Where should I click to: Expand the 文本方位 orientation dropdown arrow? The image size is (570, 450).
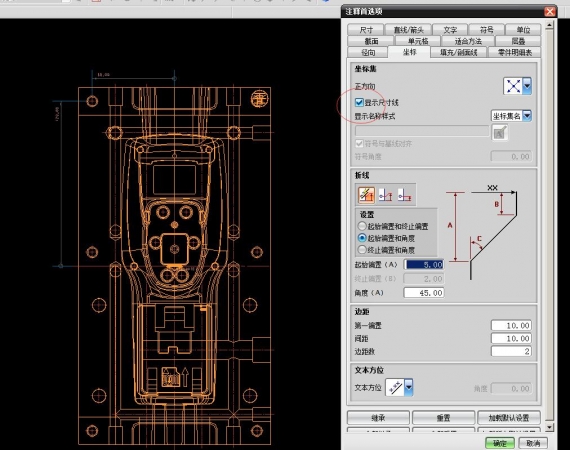pyautogui.click(x=409, y=388)
